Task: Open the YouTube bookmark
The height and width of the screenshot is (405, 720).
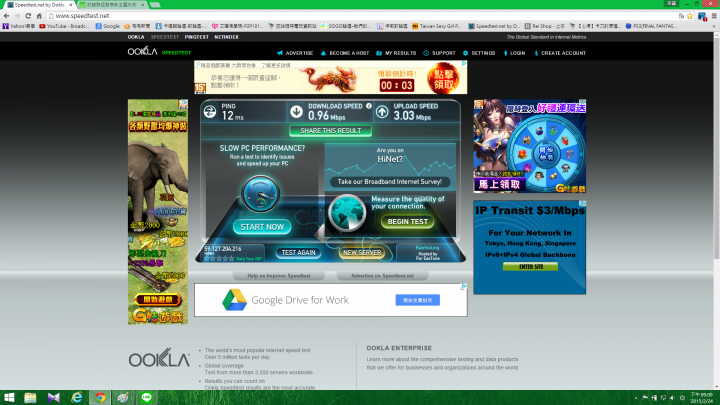Action: click(x=64, y=26)
